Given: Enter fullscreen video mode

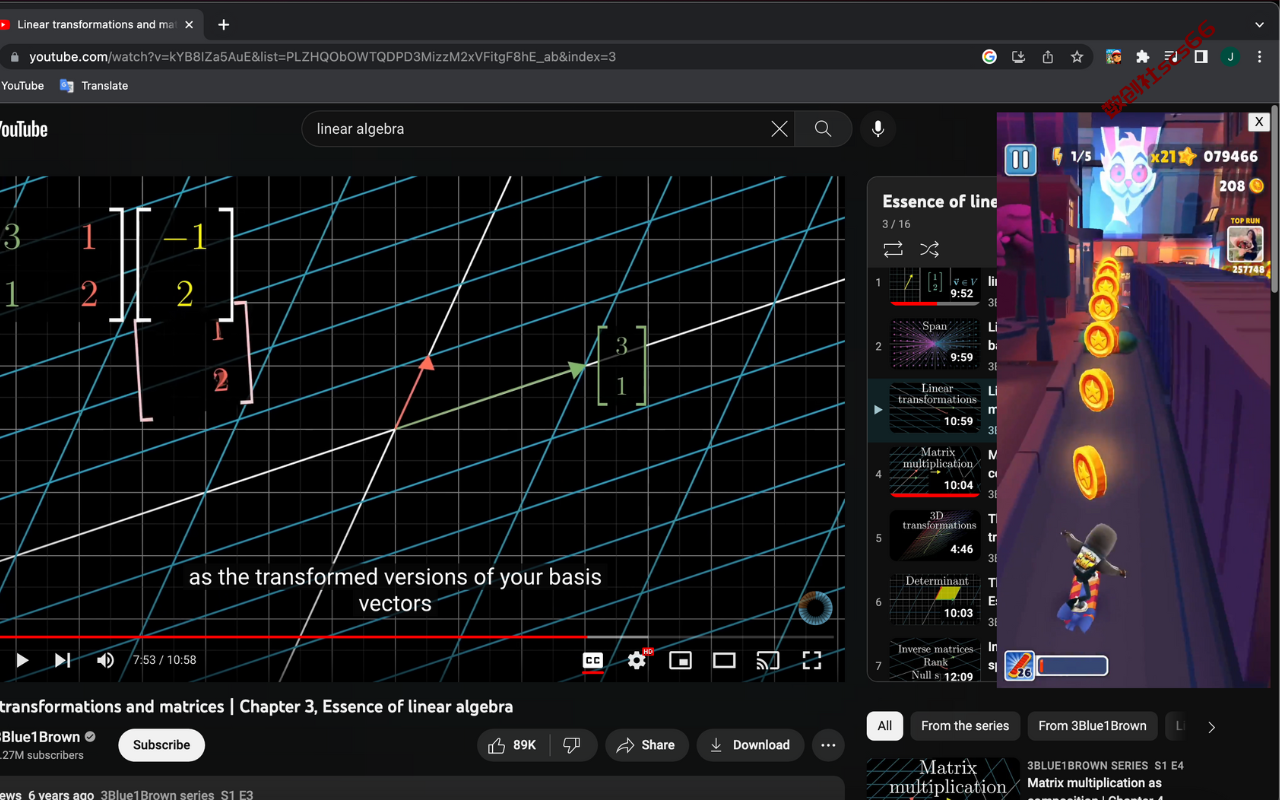Looking at the screenshot, I should click(812, 660).
